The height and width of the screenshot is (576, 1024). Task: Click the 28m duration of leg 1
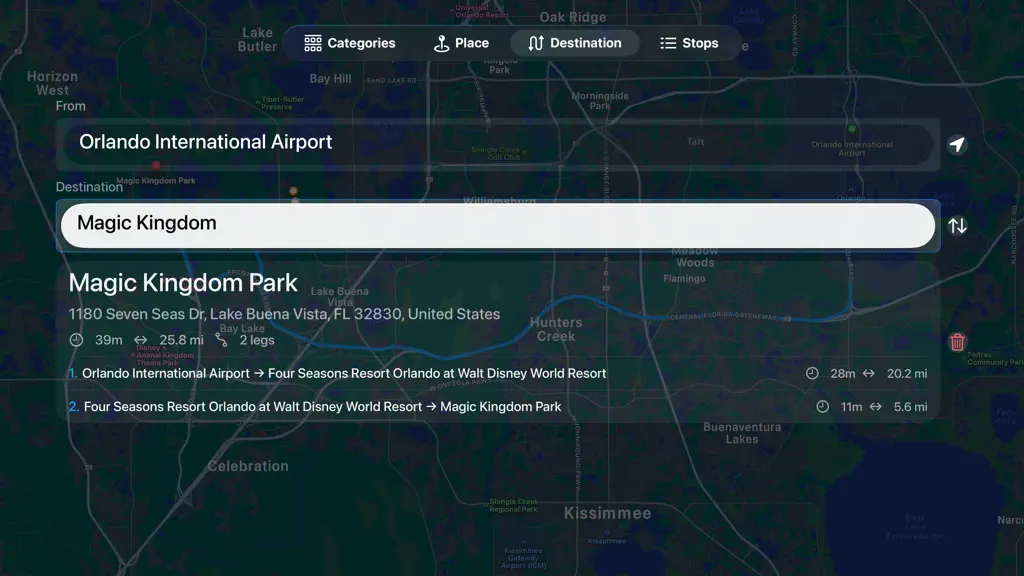click(x=842, y=374)
